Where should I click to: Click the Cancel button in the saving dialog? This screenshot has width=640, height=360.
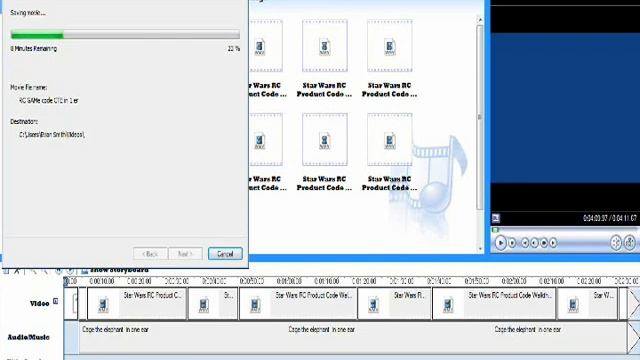pos(225,253)
